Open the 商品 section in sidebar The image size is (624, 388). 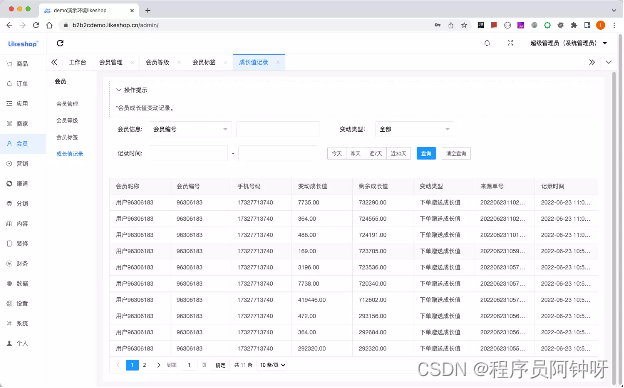pyautogui.click(x=18, y=64)
